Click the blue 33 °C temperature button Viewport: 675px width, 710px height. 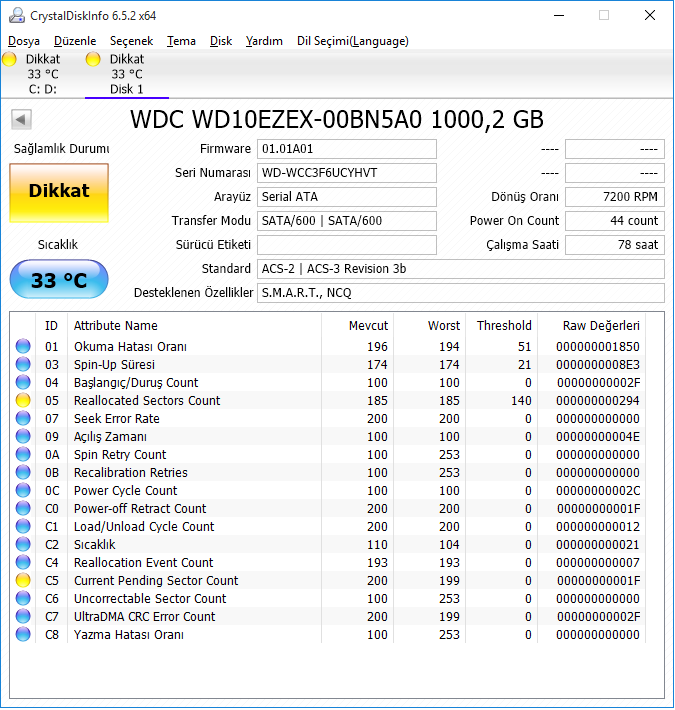[59, 279]
